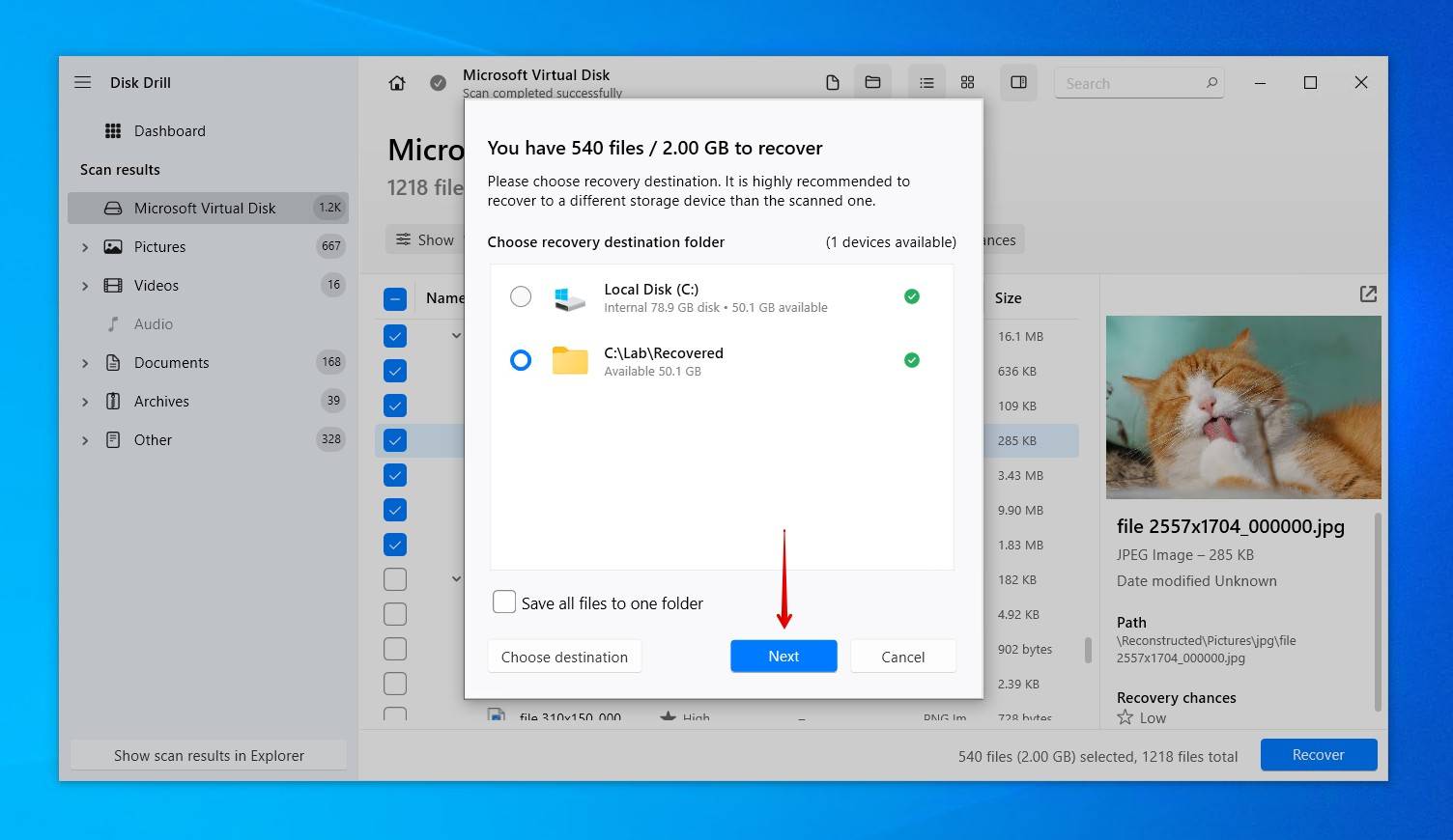The width and height of the screenshot is (1453, 840).
Task: Expand the Videos category
Action: tap(85, 286)
